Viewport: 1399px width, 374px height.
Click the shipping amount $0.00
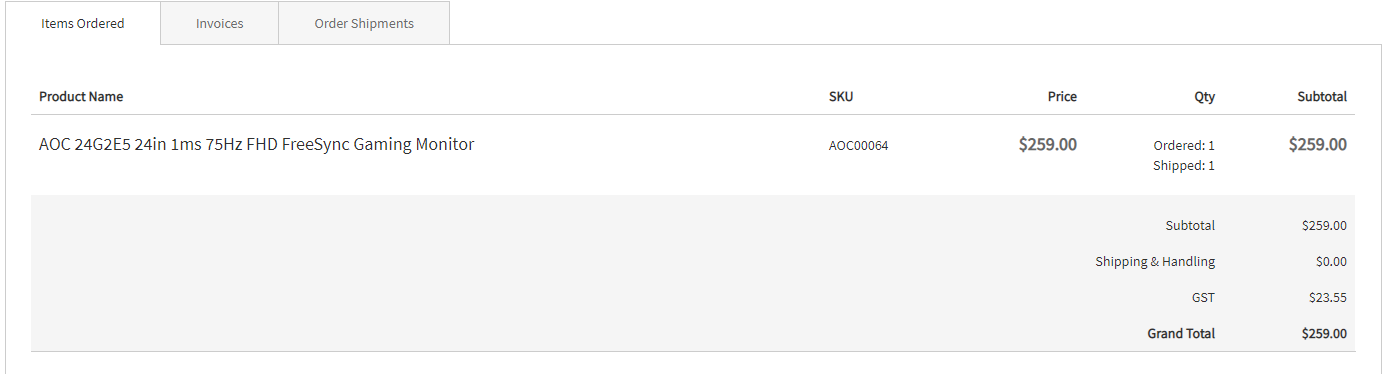pos(1331,262)
